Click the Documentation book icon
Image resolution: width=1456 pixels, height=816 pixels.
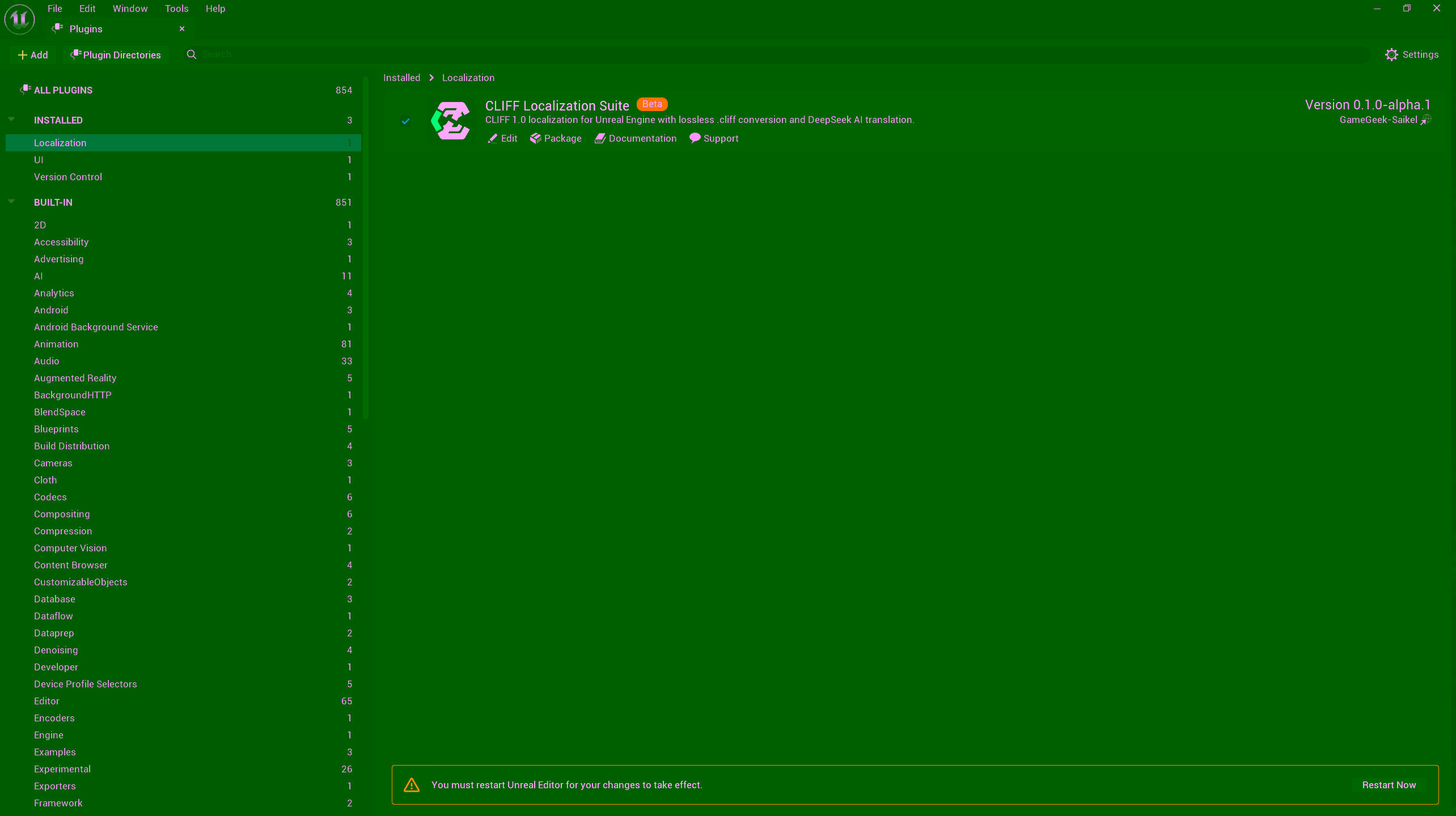click(x=600, y=139)
